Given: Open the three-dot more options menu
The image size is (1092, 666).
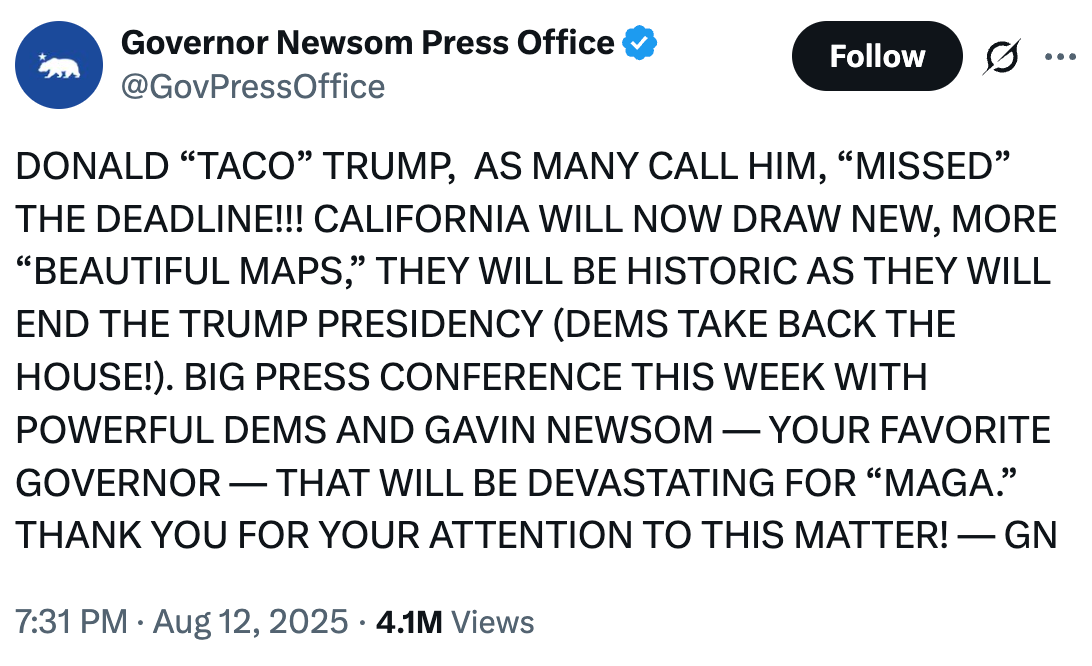Looking at the screenshot, I should 1060,57.
